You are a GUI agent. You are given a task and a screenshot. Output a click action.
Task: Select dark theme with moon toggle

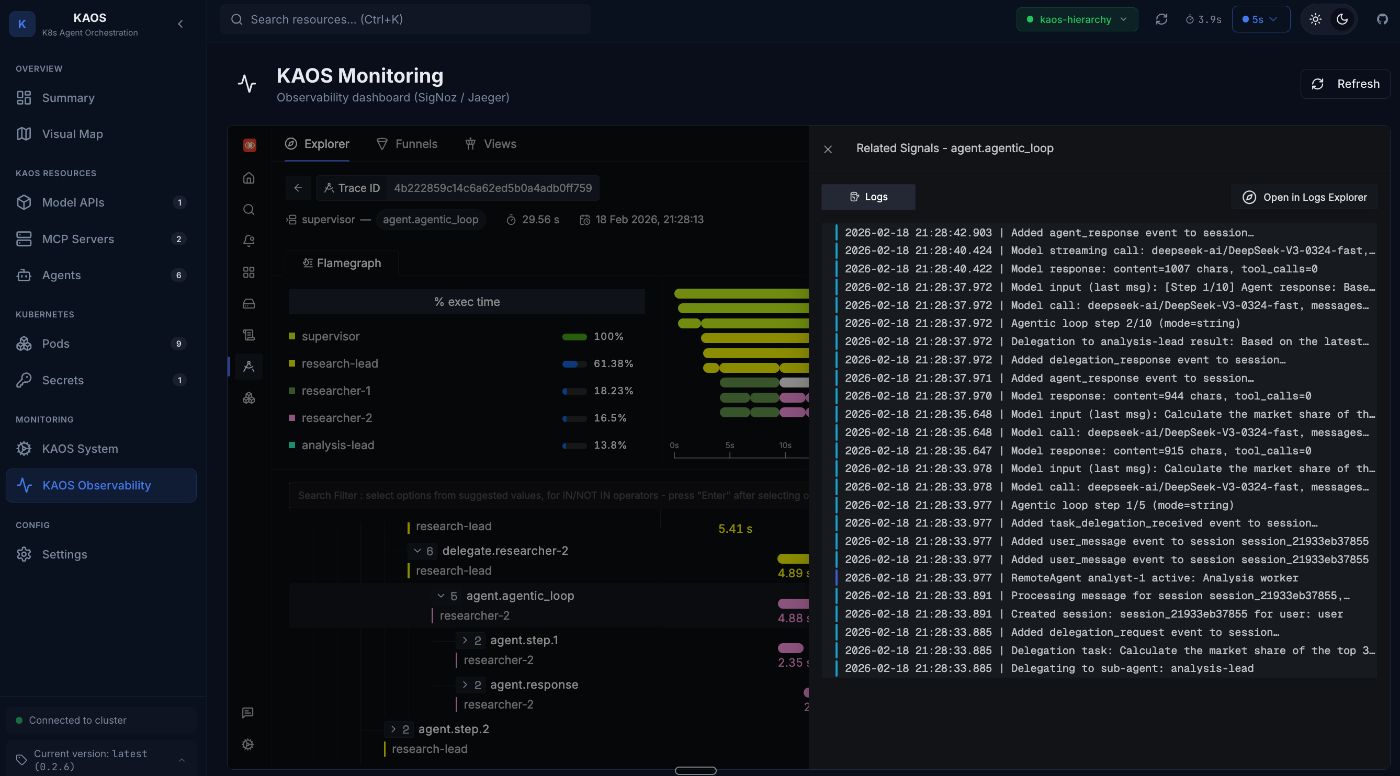click(1342, 19)
